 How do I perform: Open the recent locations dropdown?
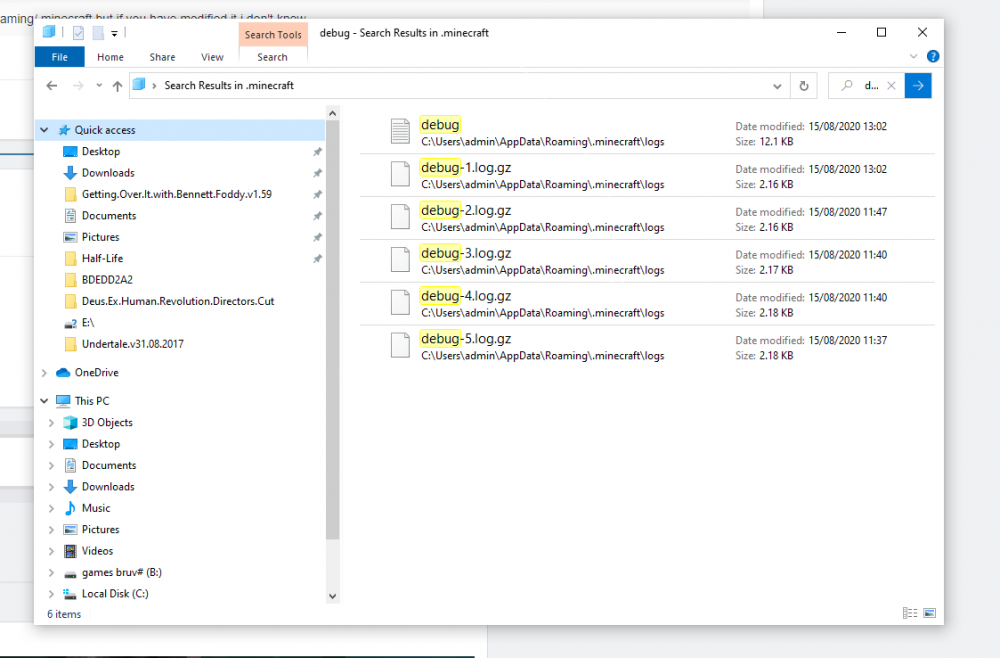(x=99, y=85)
